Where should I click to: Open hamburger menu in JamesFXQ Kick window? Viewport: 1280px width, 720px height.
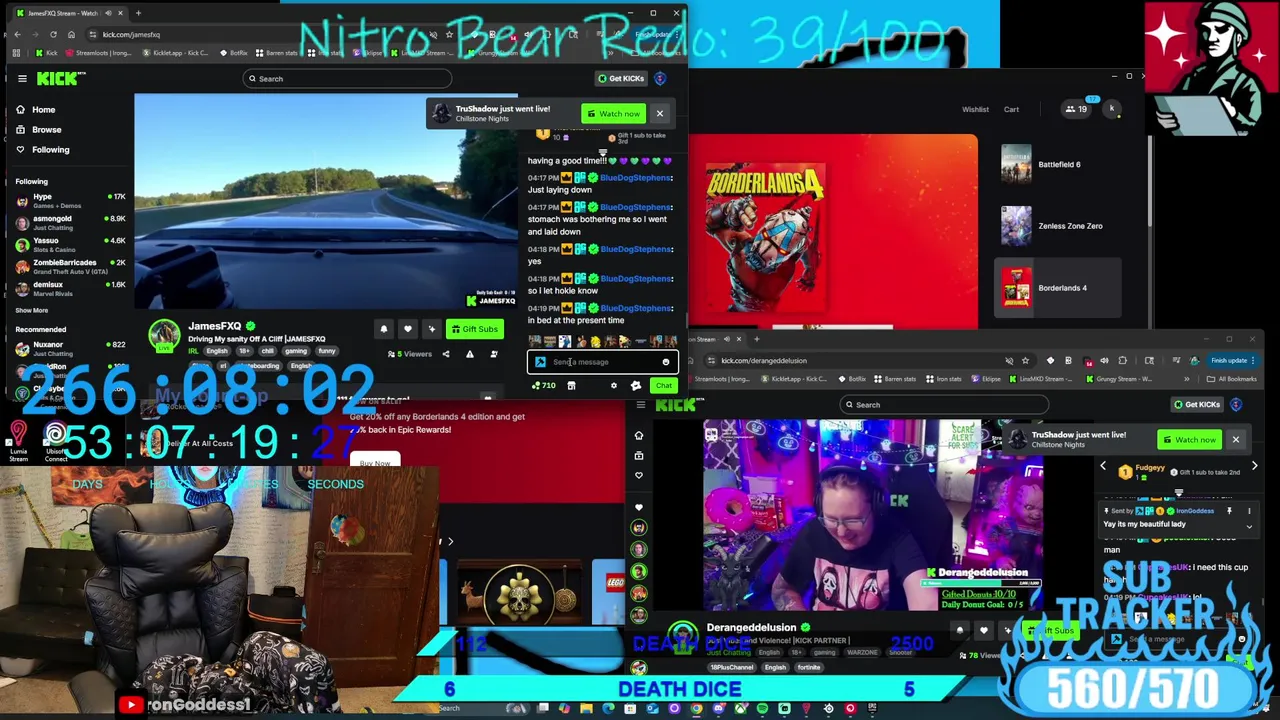pos(22,78)
